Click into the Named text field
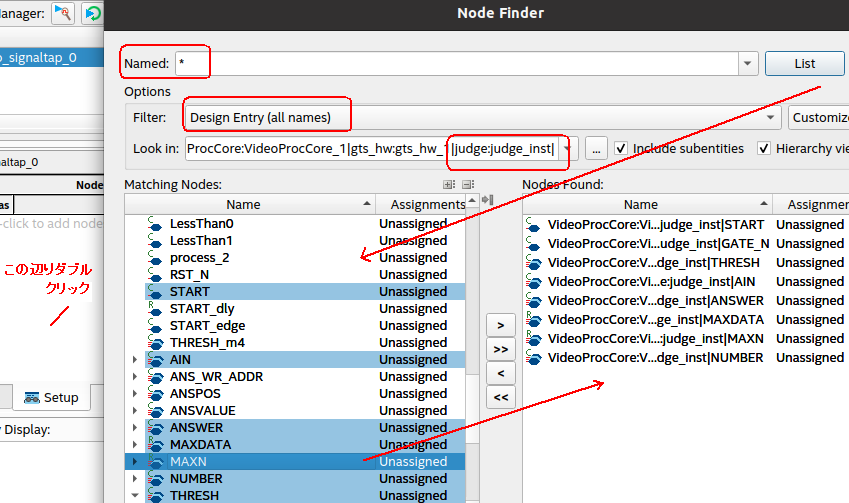Viewport: 849px width, 503px height. coord(456,63)
